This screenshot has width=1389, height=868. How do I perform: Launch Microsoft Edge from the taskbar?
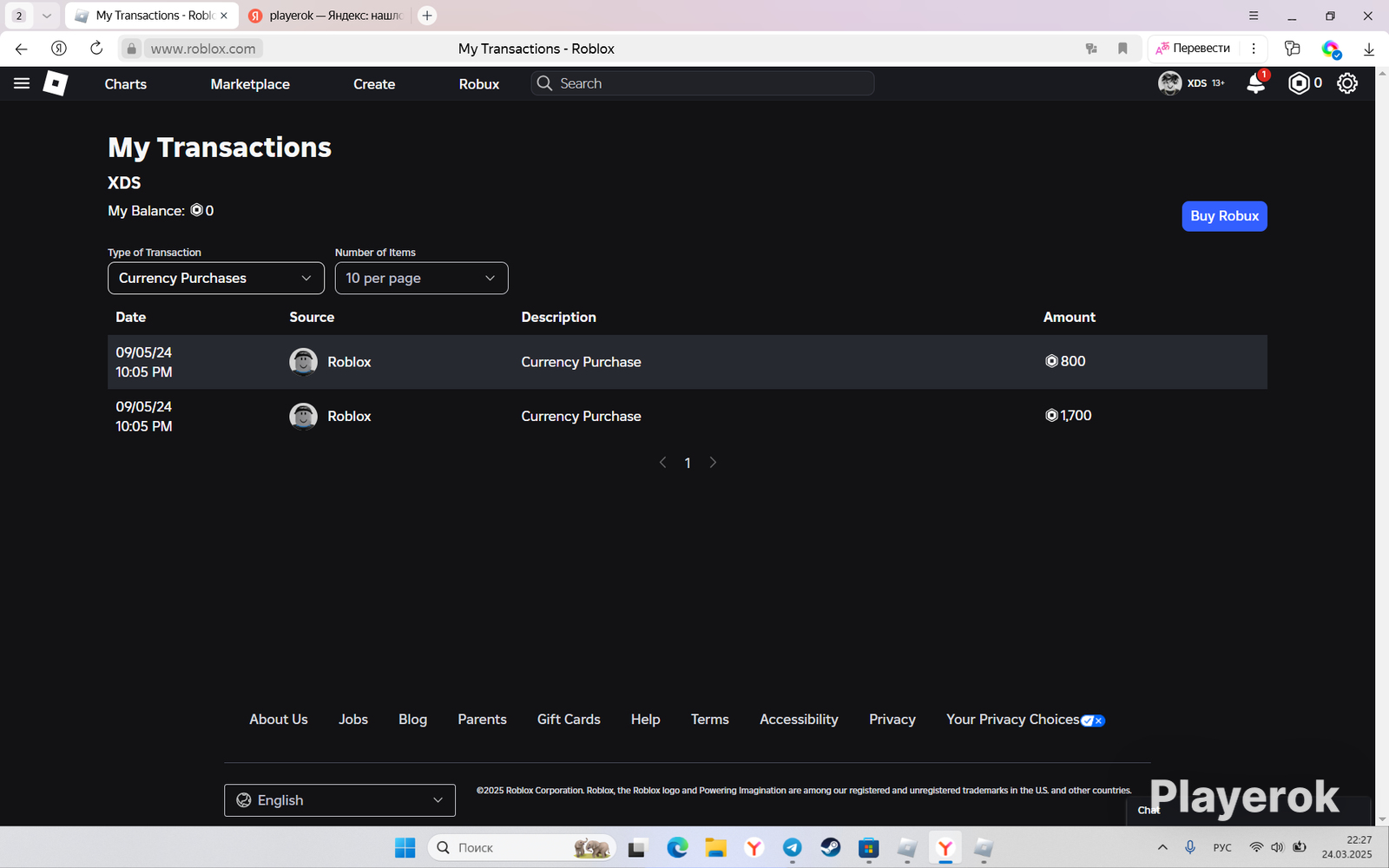(678, 848)
